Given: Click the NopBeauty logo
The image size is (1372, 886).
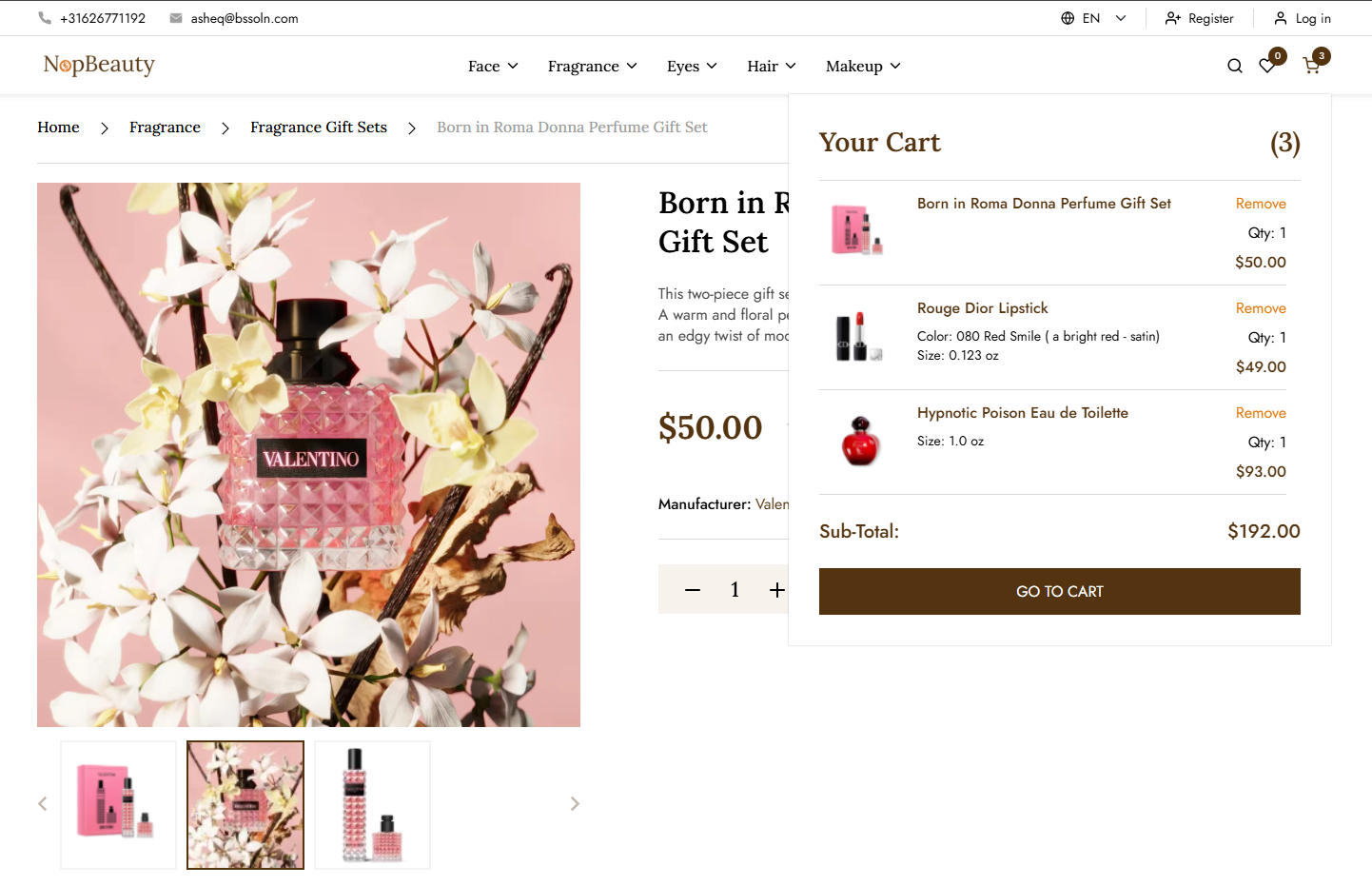Looking at the screenshot, I should pyautogui.click(x=99, y=65).
